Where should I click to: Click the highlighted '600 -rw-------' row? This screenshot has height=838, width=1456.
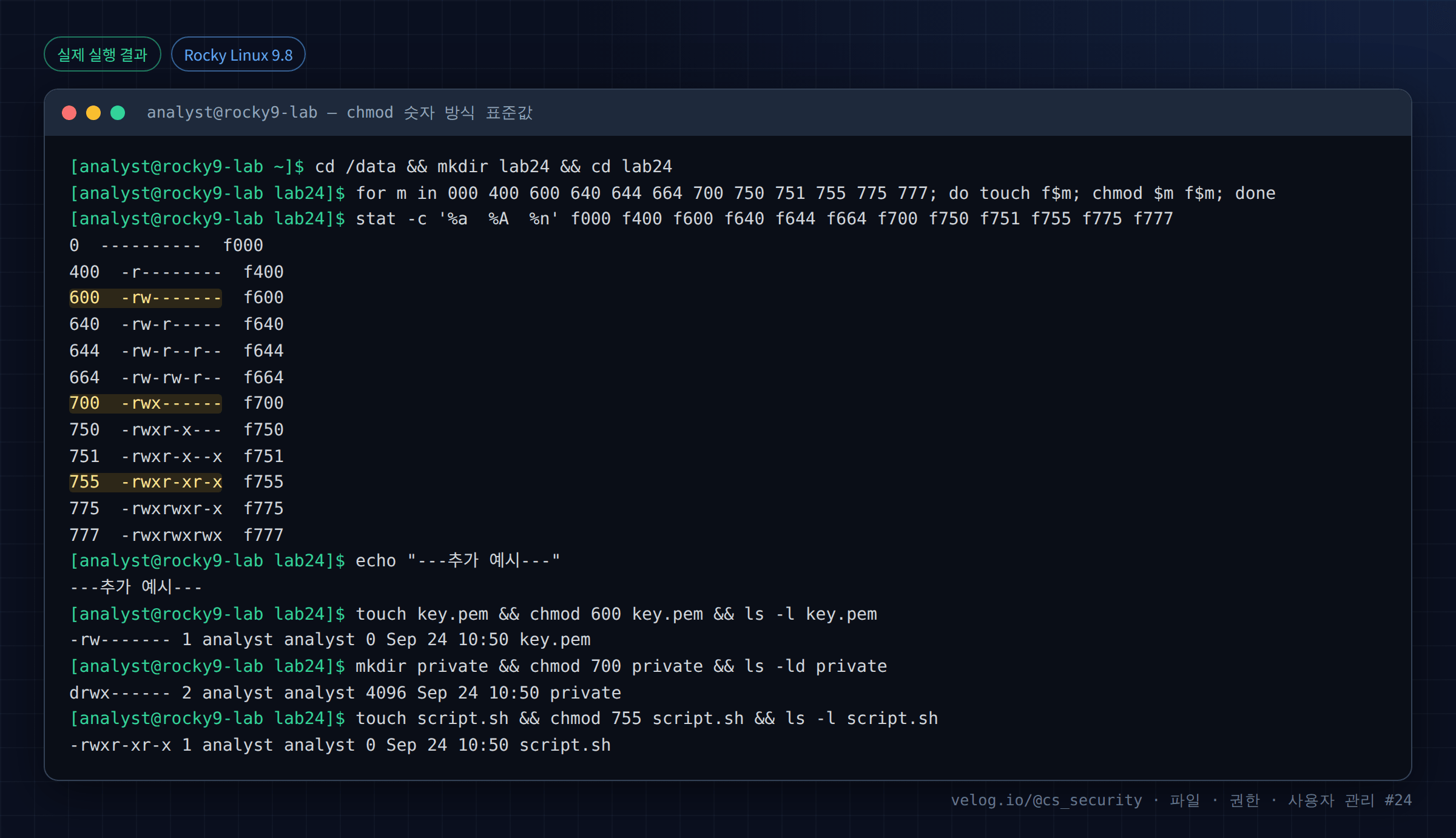tap(177, 297)
